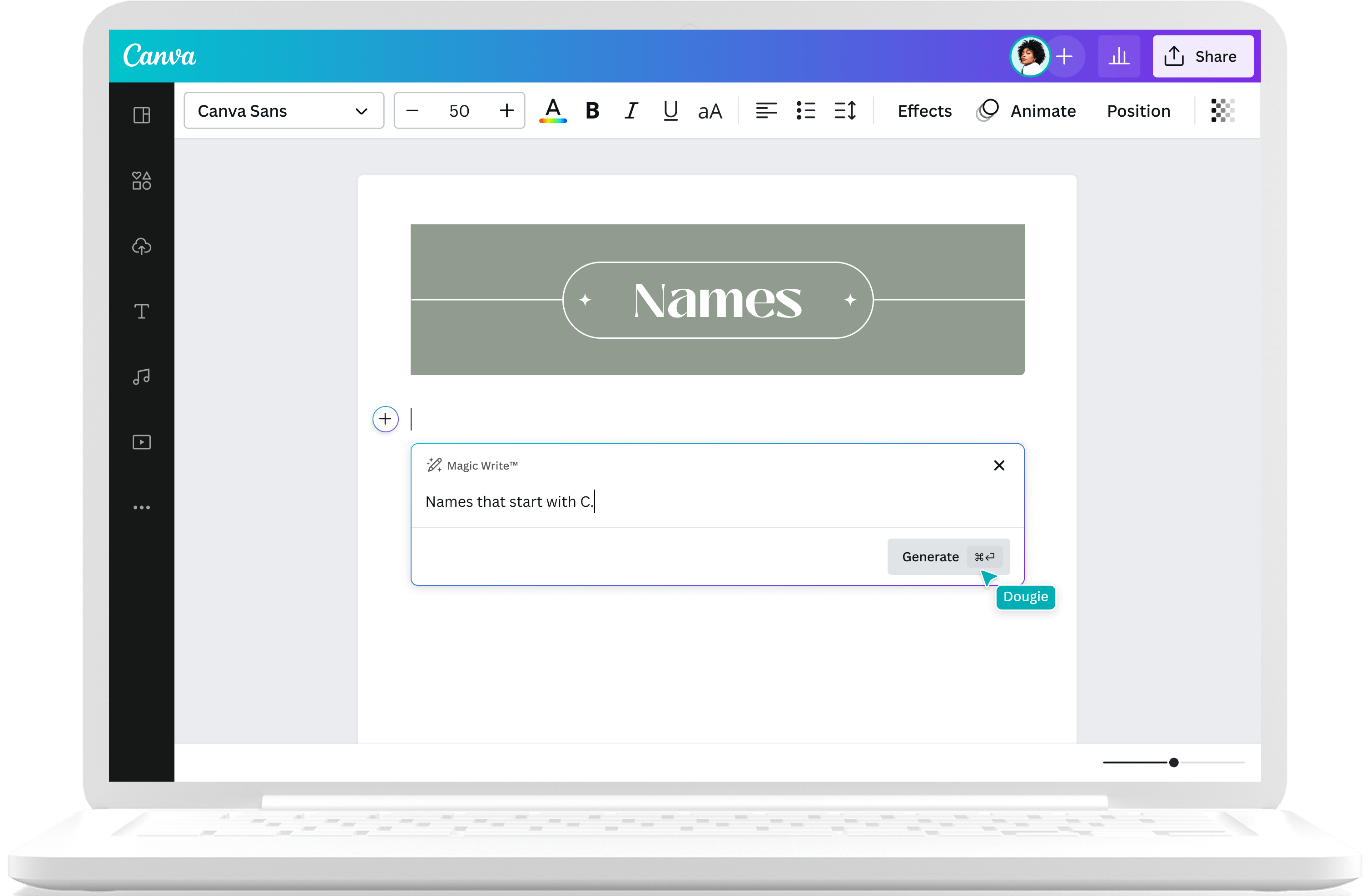Image resolution: width=1370 pixels, height=896 pixels.
Task: Open the Position menu
Action: coord(1138,110)
